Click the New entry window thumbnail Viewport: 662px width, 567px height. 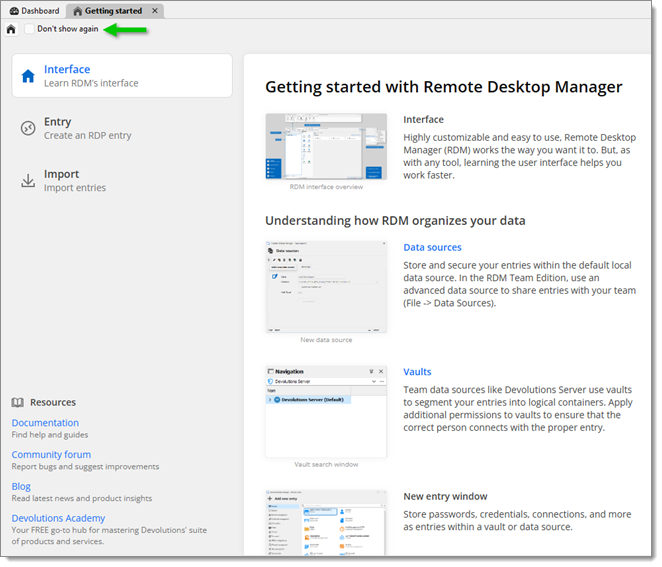[x=326, y=523]
